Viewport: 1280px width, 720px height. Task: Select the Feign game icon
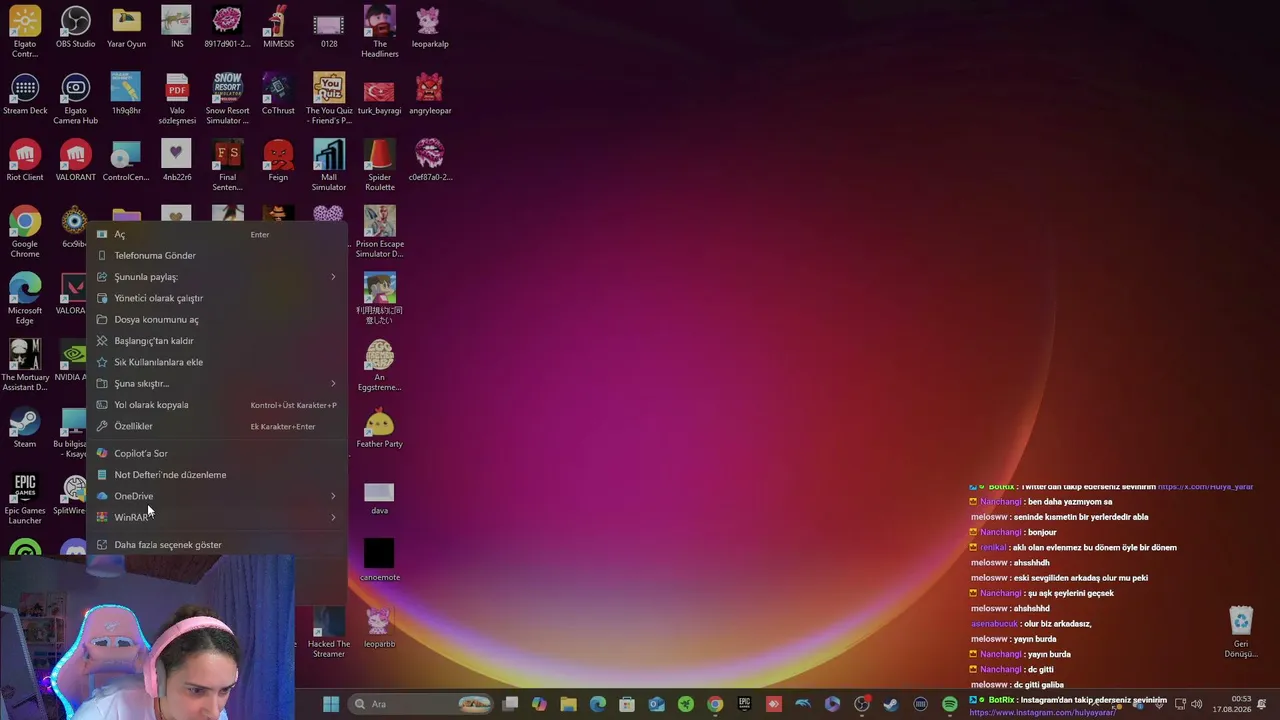[x=278, y=160]
